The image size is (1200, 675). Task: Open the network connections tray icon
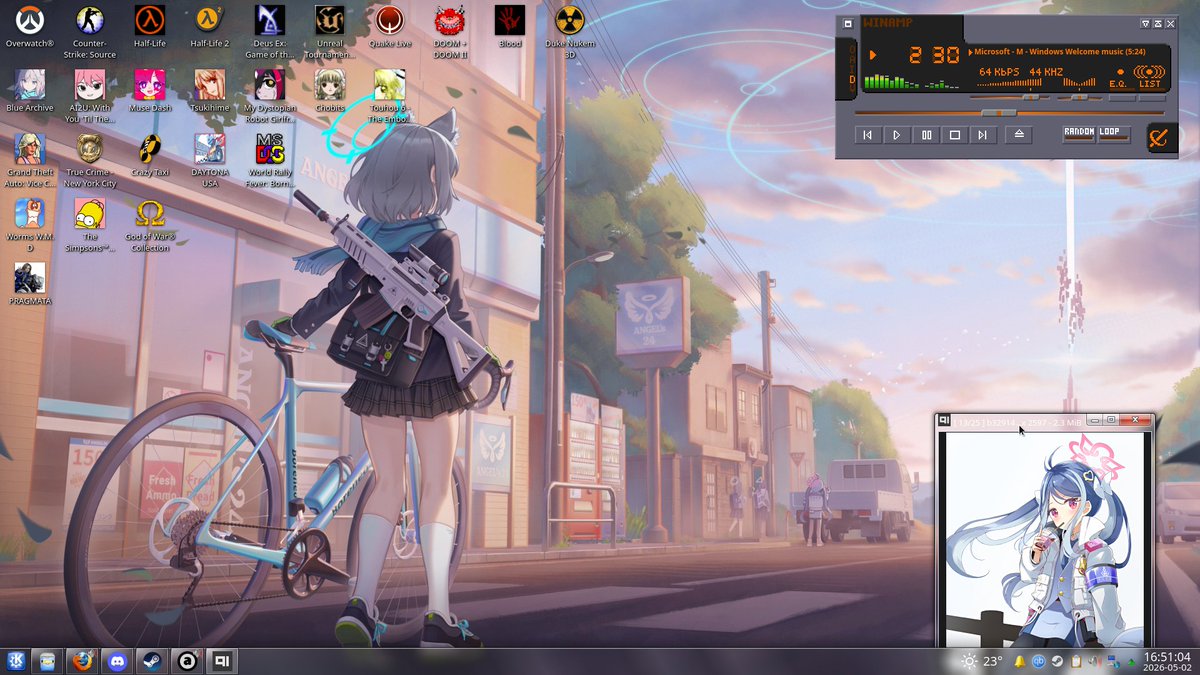tap(1112, 661)
